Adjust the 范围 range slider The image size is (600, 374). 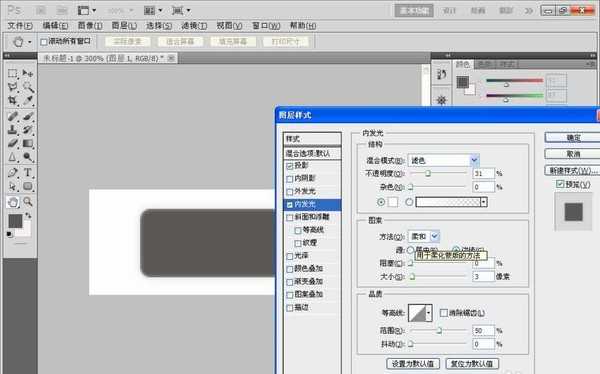439,331
